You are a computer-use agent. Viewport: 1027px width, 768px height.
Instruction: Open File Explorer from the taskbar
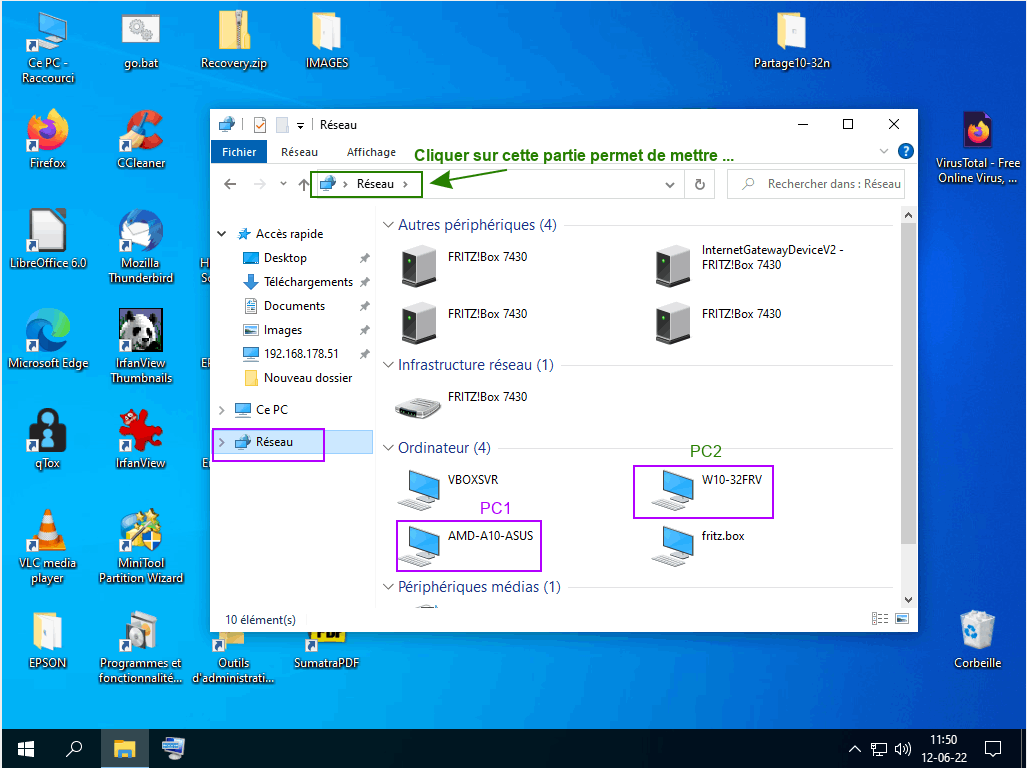pos(124,748)
